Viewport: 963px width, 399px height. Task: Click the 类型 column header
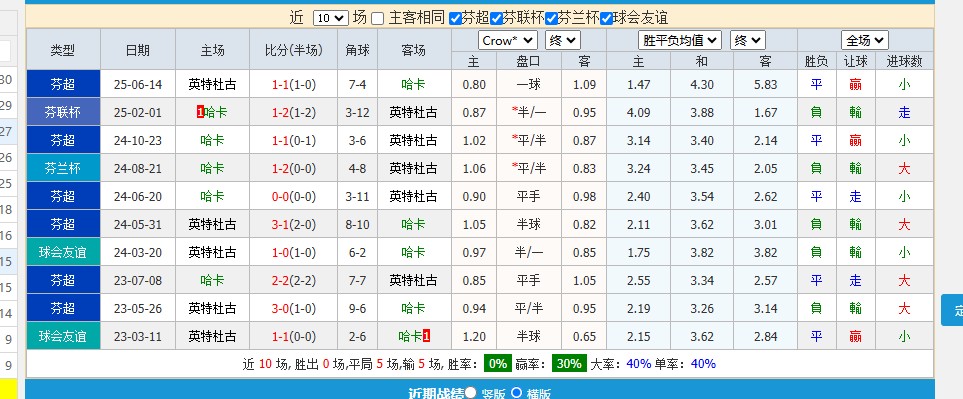click(63, 50)
